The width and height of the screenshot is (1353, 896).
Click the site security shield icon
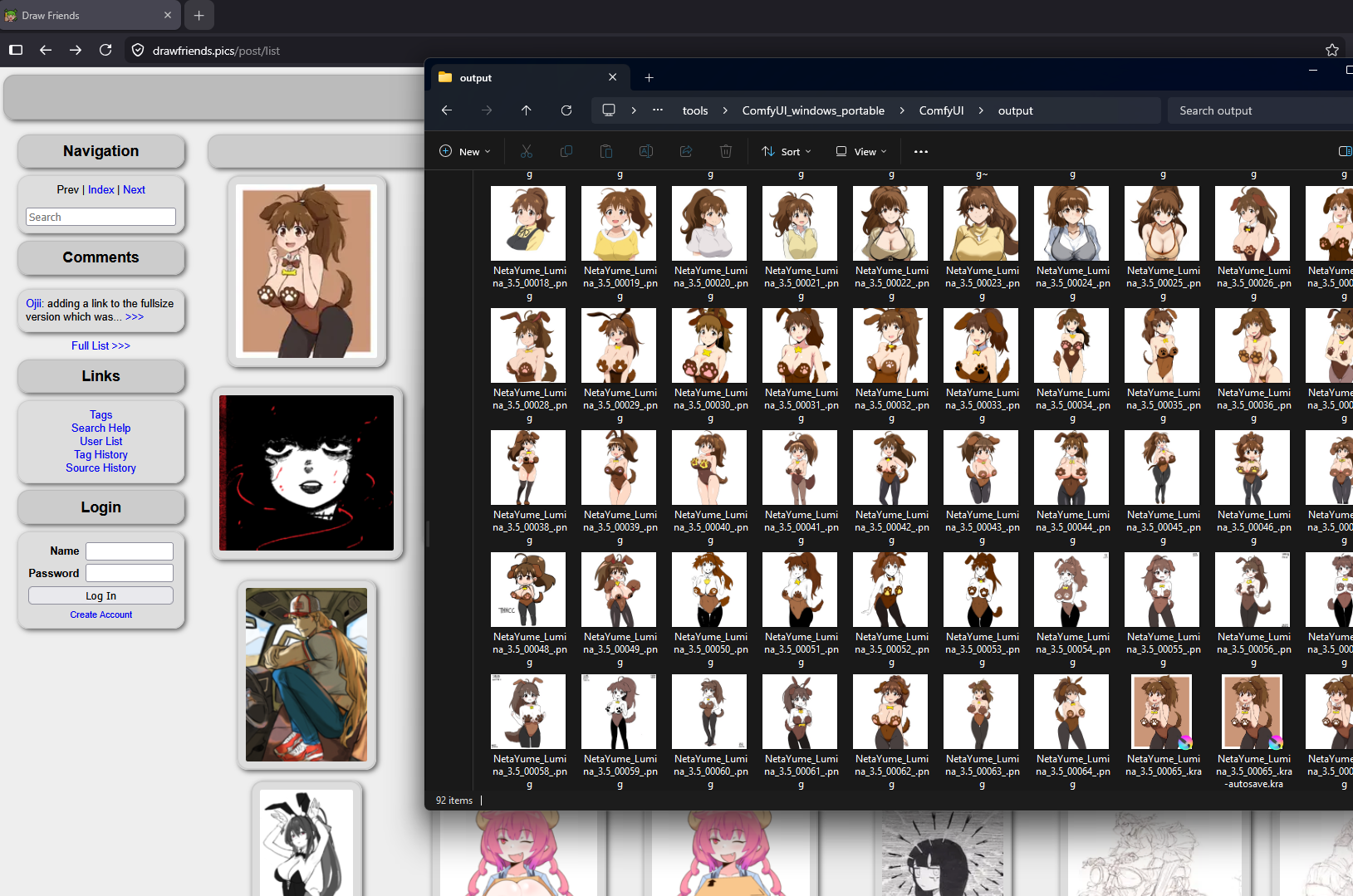coord(138,51)
